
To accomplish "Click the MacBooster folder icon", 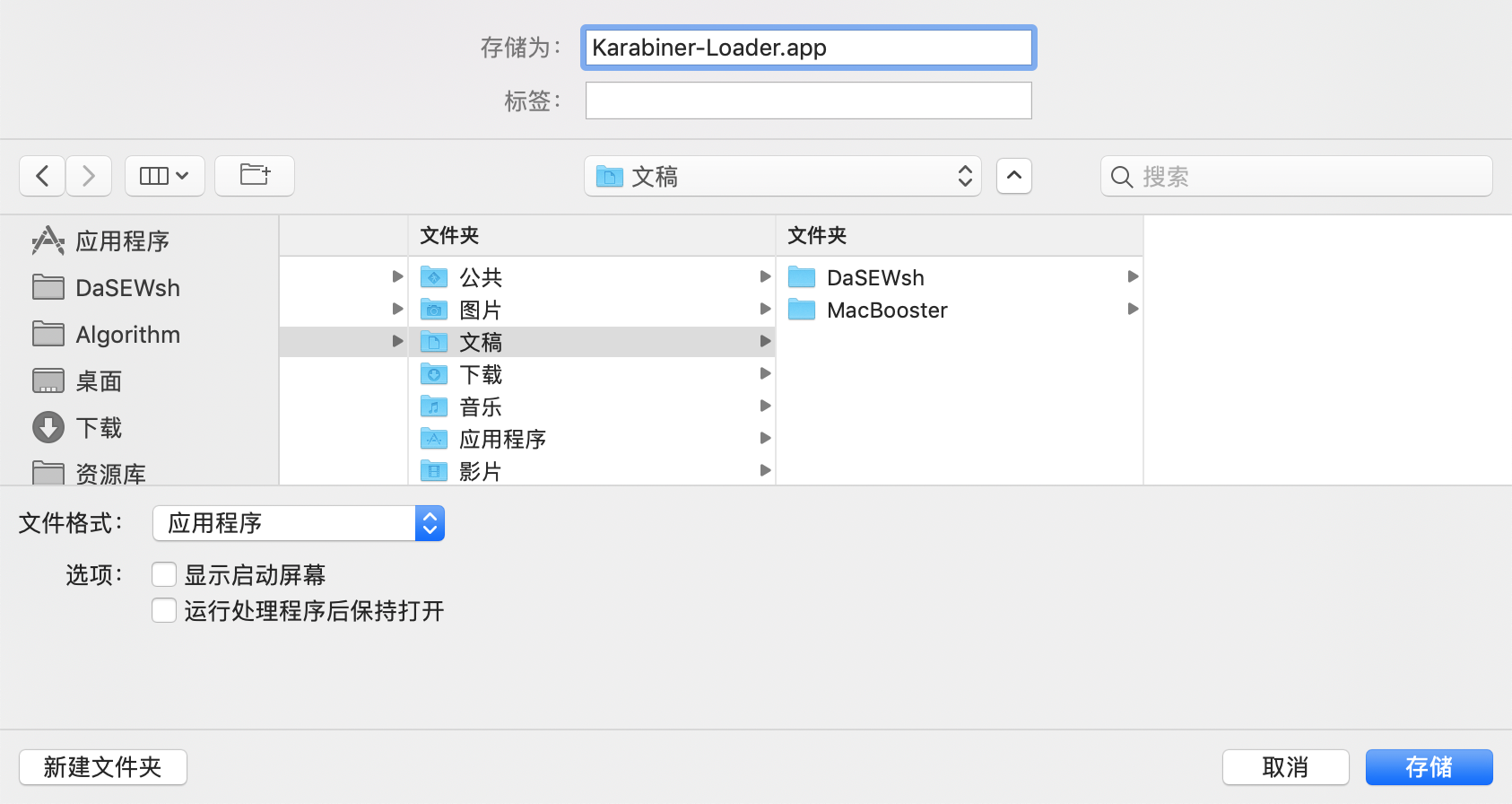I will coord(802,310).
